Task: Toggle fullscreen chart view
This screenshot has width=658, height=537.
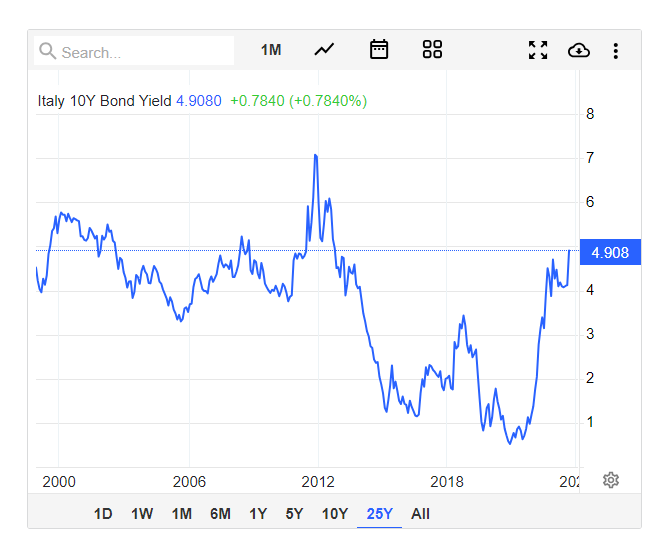Action: click(538, 50)
